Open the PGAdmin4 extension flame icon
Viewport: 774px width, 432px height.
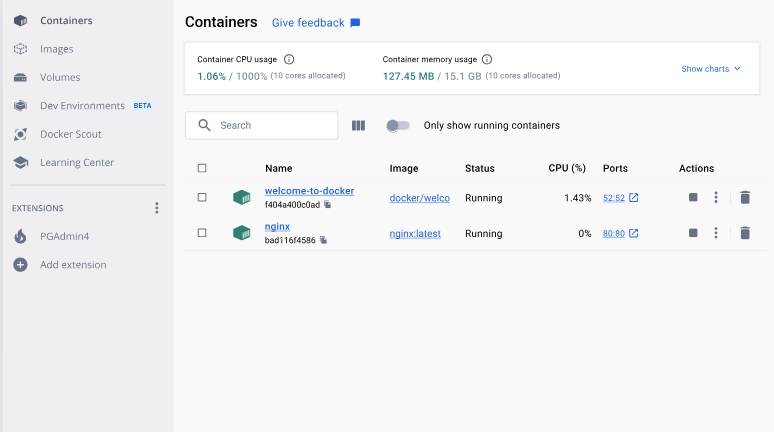click(20, 236)
